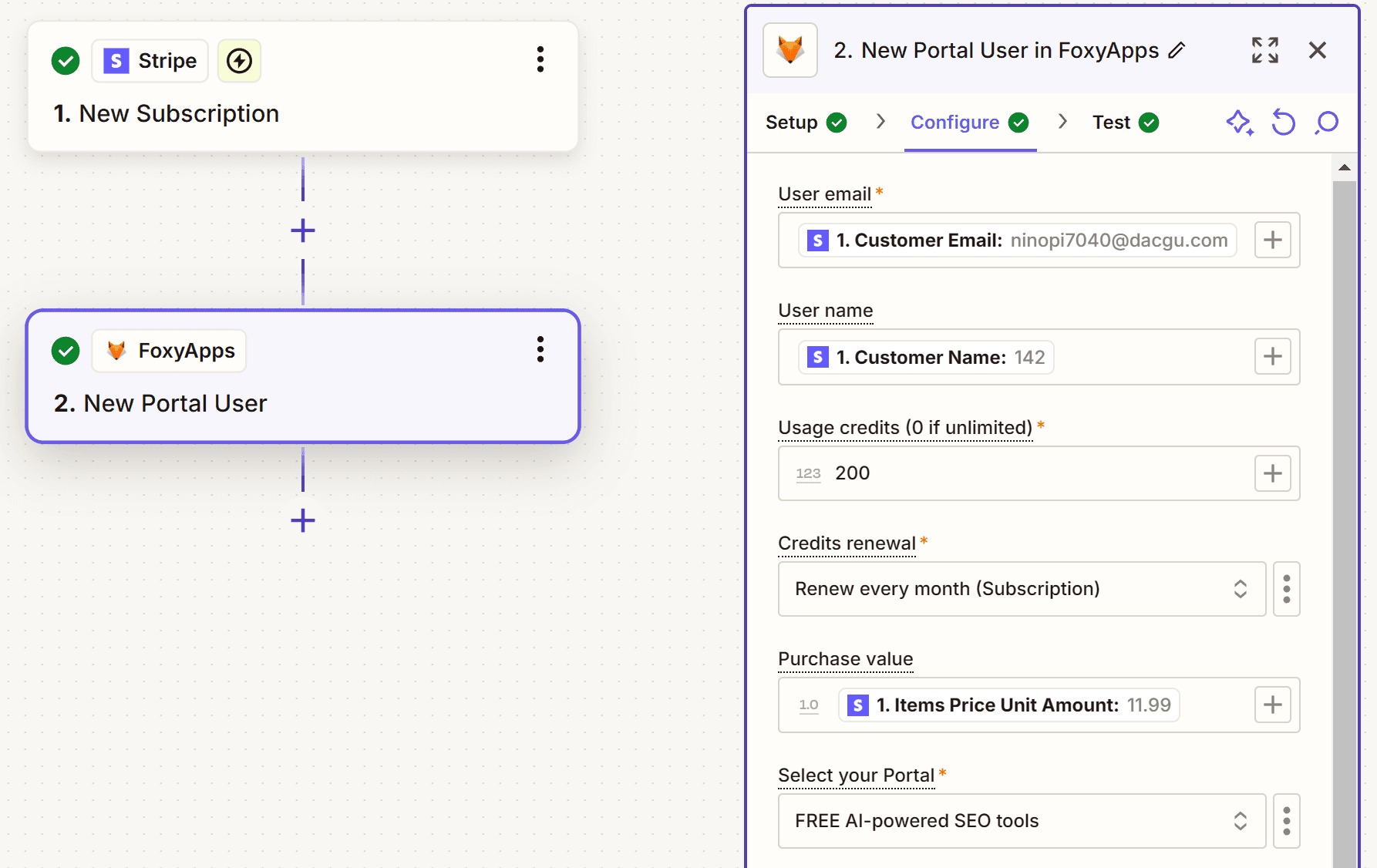The width and height of the screenshot is (1377, 868).
Task: Click the User email label
Action: click(824, 194)
